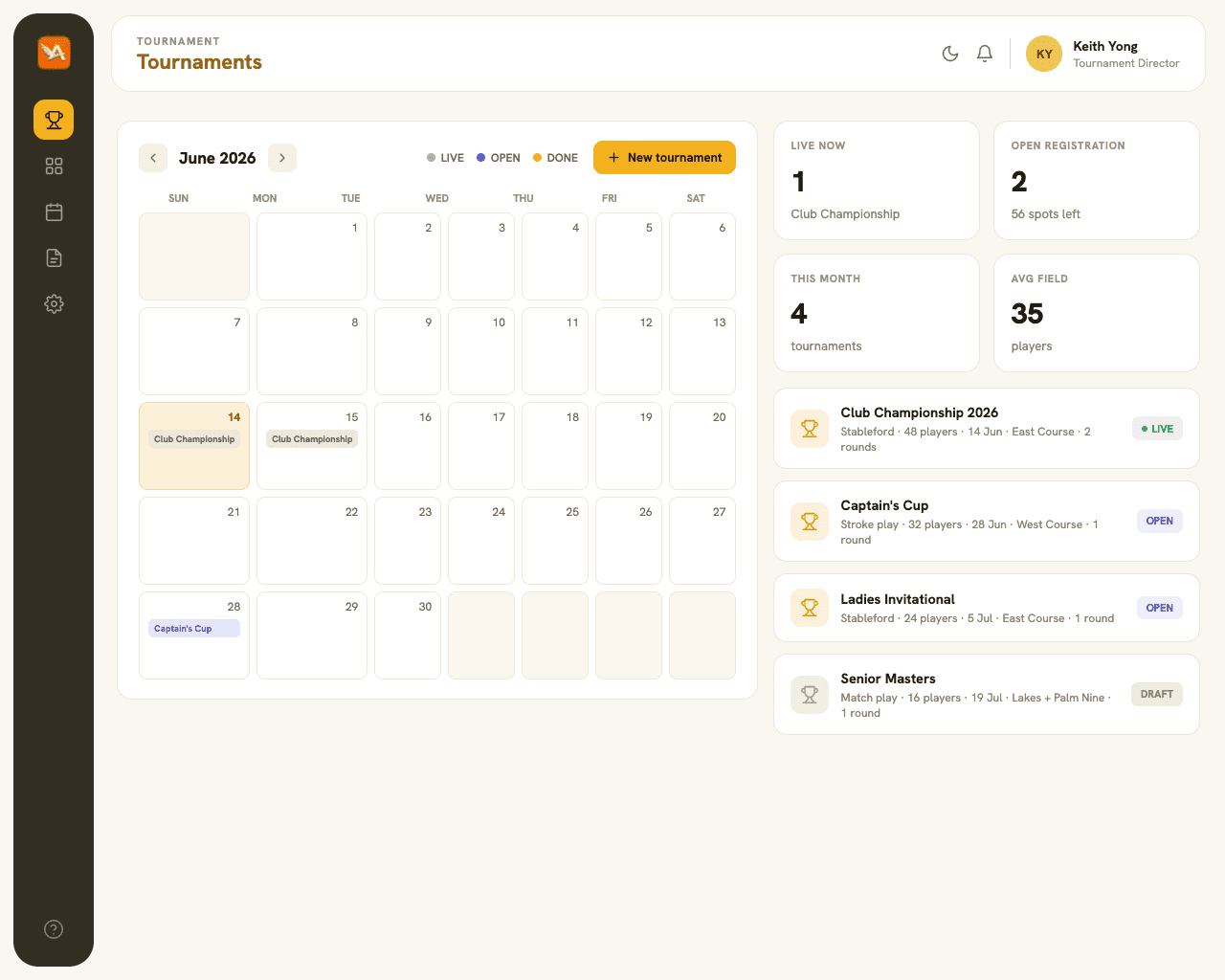
Task: Toggle dark mode with the moon icon
Action: point(950,54)
